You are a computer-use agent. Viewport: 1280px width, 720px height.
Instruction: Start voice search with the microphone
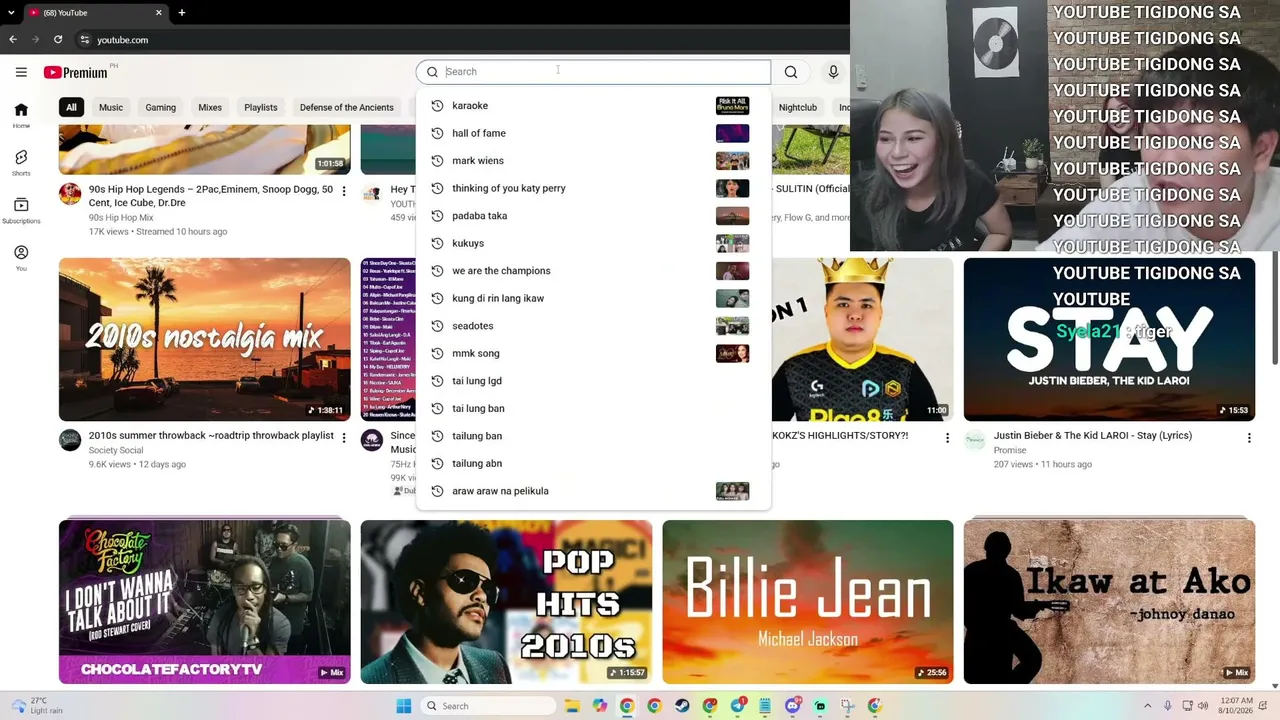pyautogui.click(x=833, y=72)
